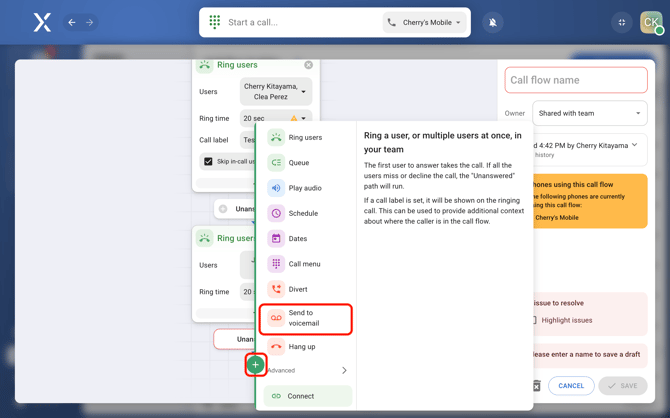
Task: Go back with the left arrow
Action: (x=72, y=22)
